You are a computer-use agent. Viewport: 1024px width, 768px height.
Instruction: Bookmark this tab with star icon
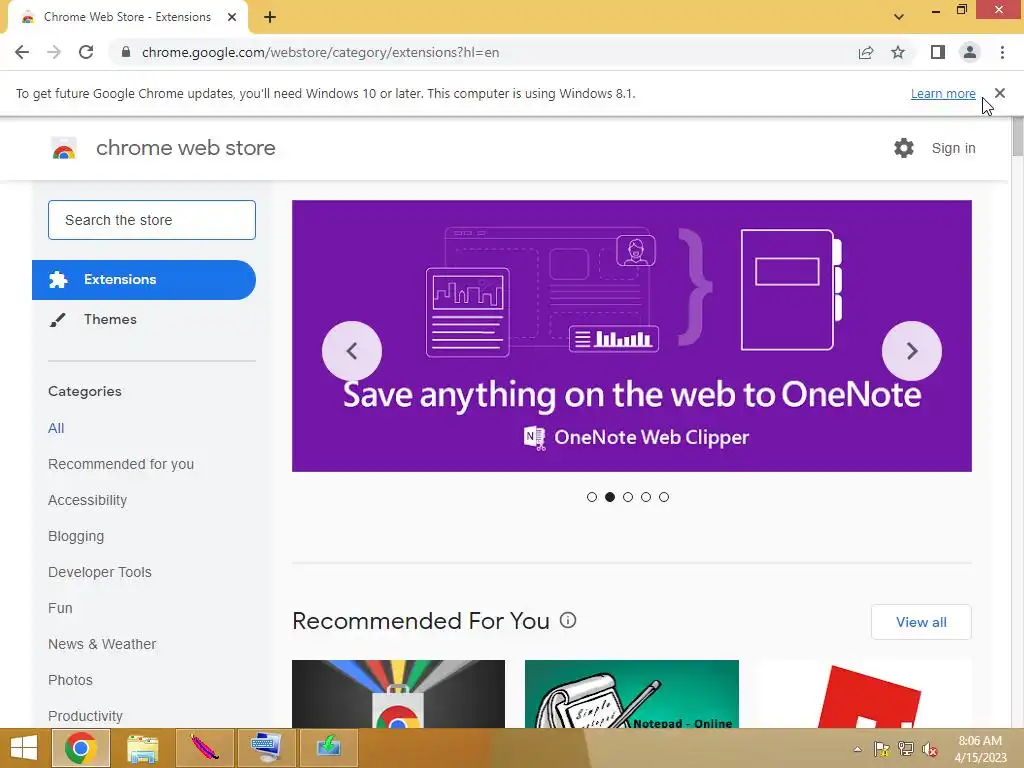(898, 52)
